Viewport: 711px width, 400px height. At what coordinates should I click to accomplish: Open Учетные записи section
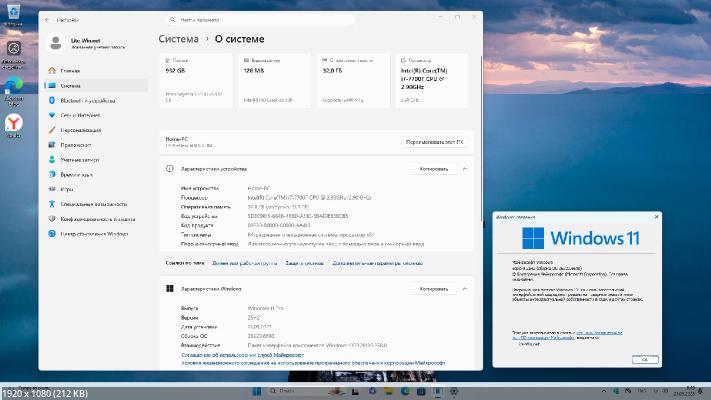point(79,159)
